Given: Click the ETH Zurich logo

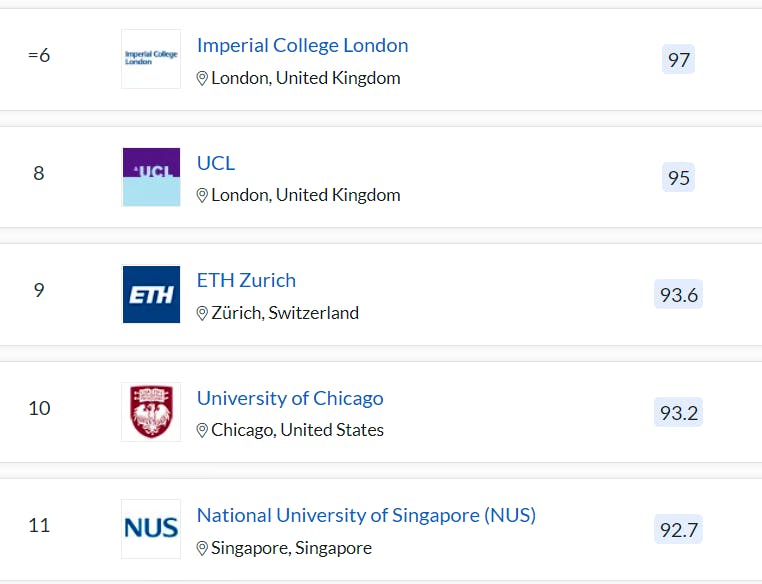Looking at the screenshot, I should [151, 294].
